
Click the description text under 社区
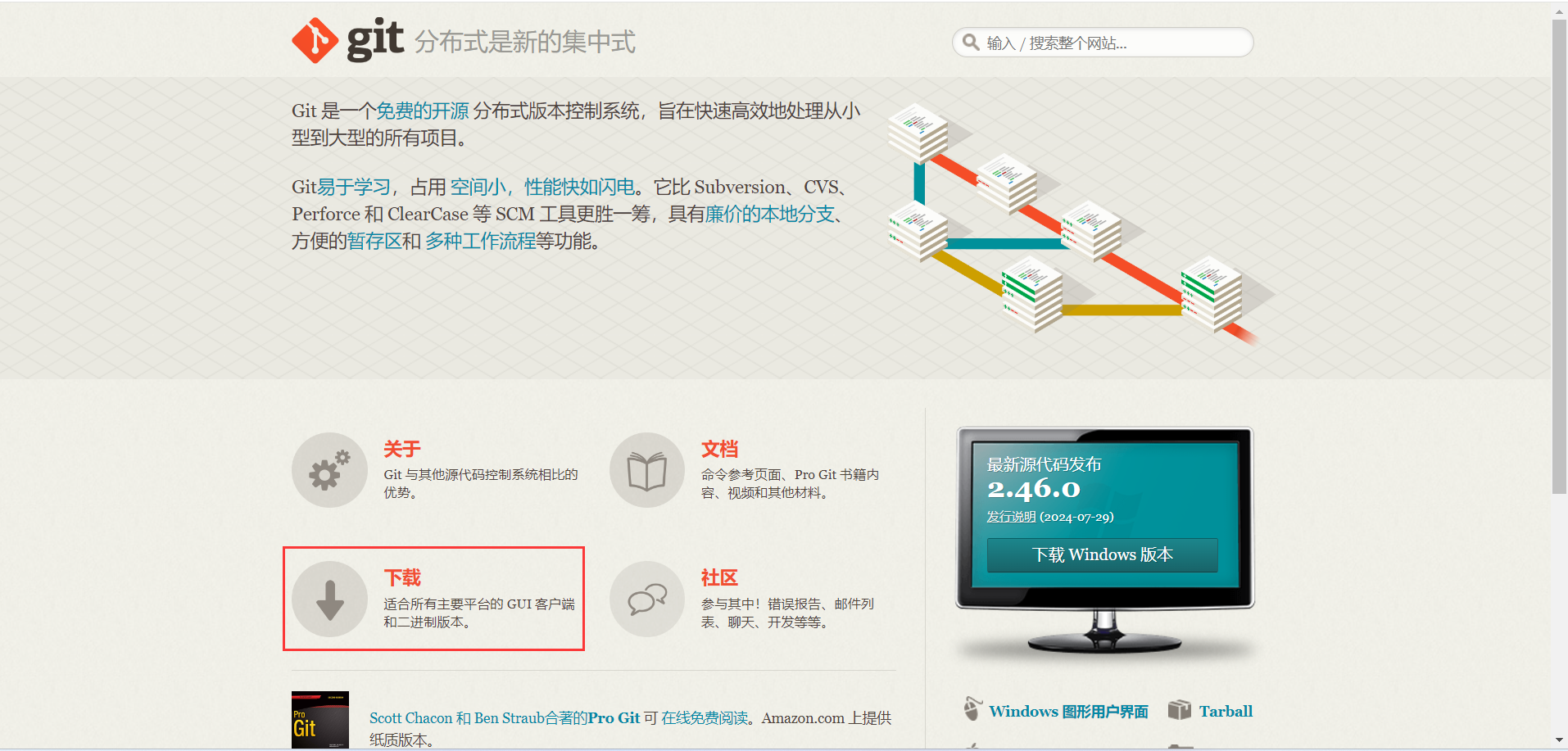click(787, 613)
